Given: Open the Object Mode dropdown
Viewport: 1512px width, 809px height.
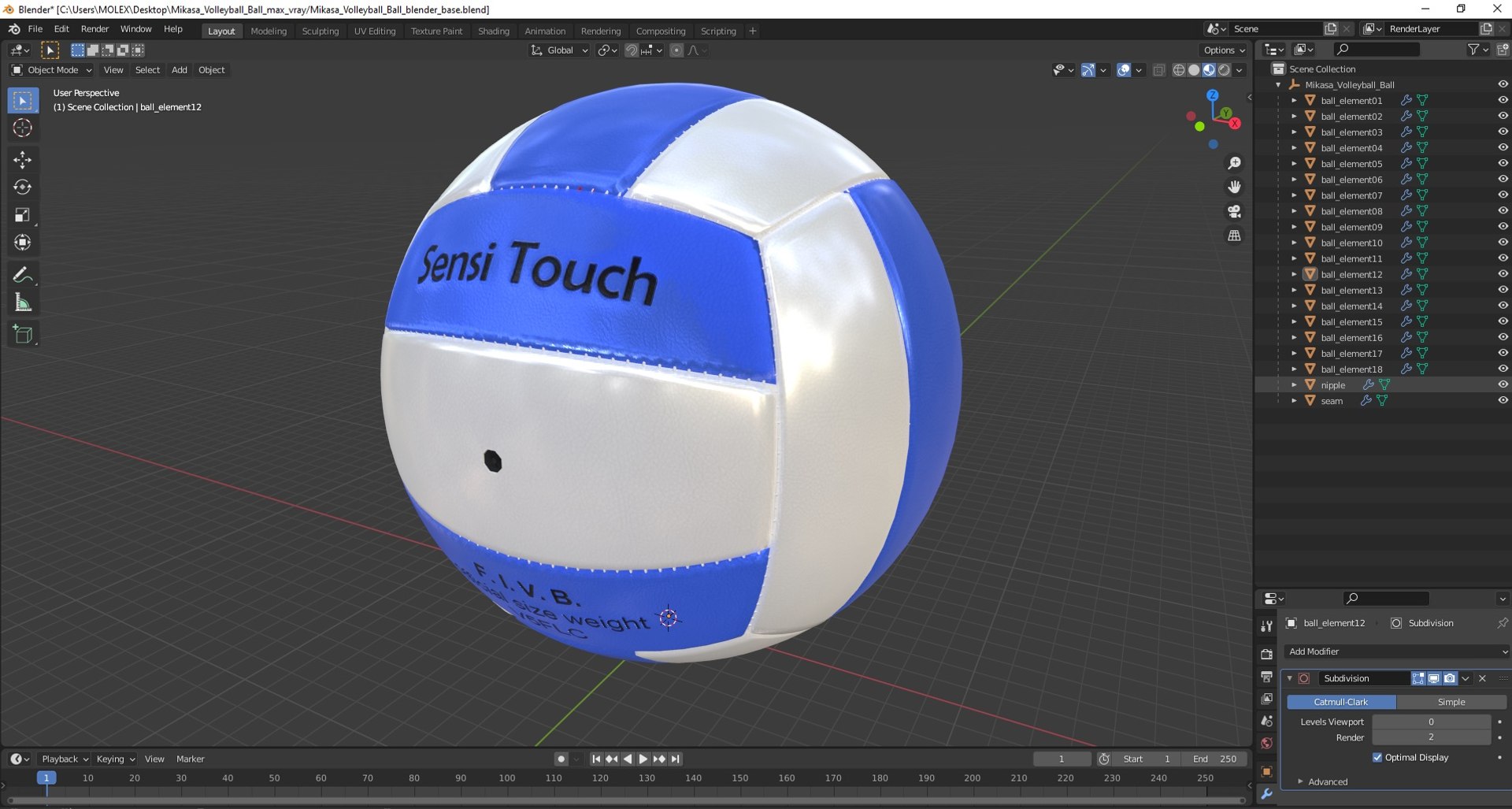Looking at the screenshot, I should [x=51, y=70].
